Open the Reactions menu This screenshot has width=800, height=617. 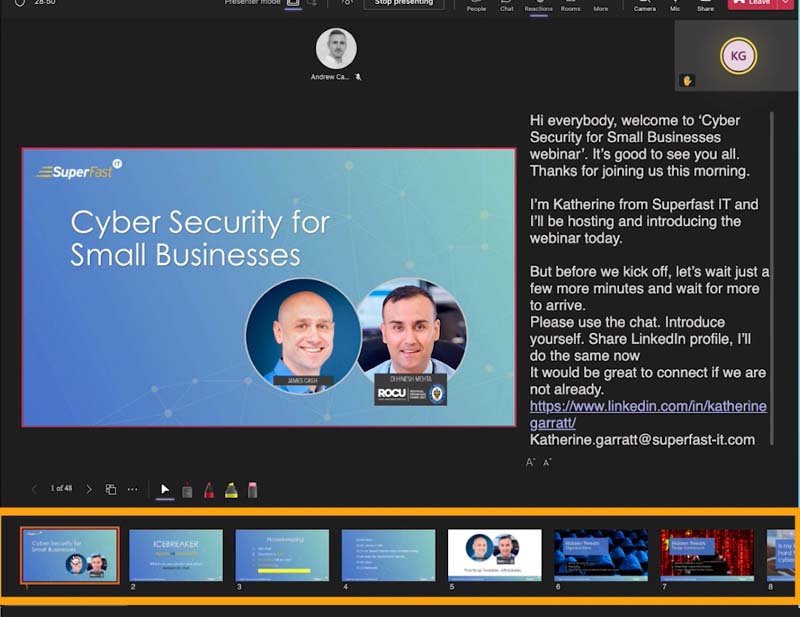(x=538, y=5)
